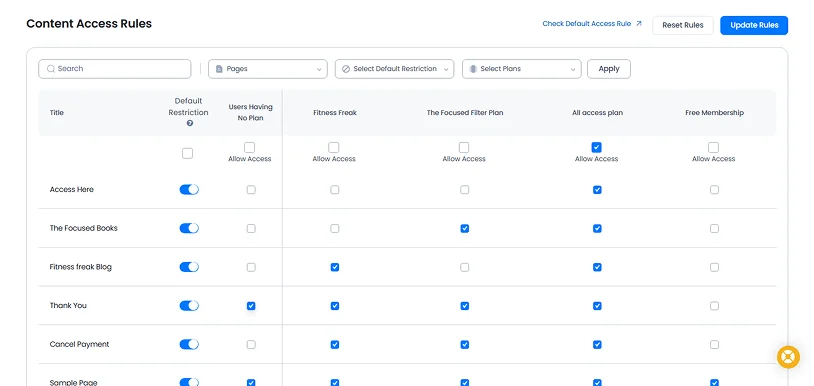Check The Focused Books under Free Membership
Image resolution: width=814 pixels, height=386 pixels.
[714, 228]
